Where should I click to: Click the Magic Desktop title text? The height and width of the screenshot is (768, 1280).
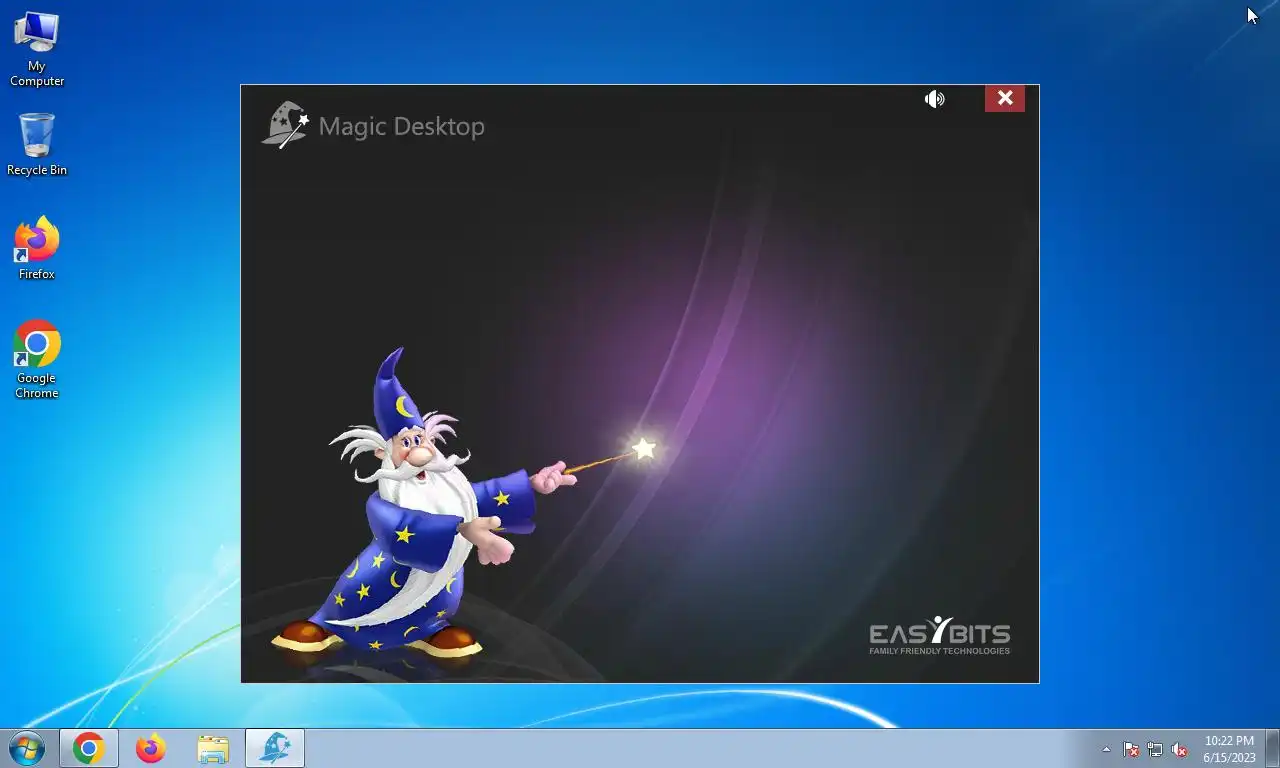(x=401, y=127)
